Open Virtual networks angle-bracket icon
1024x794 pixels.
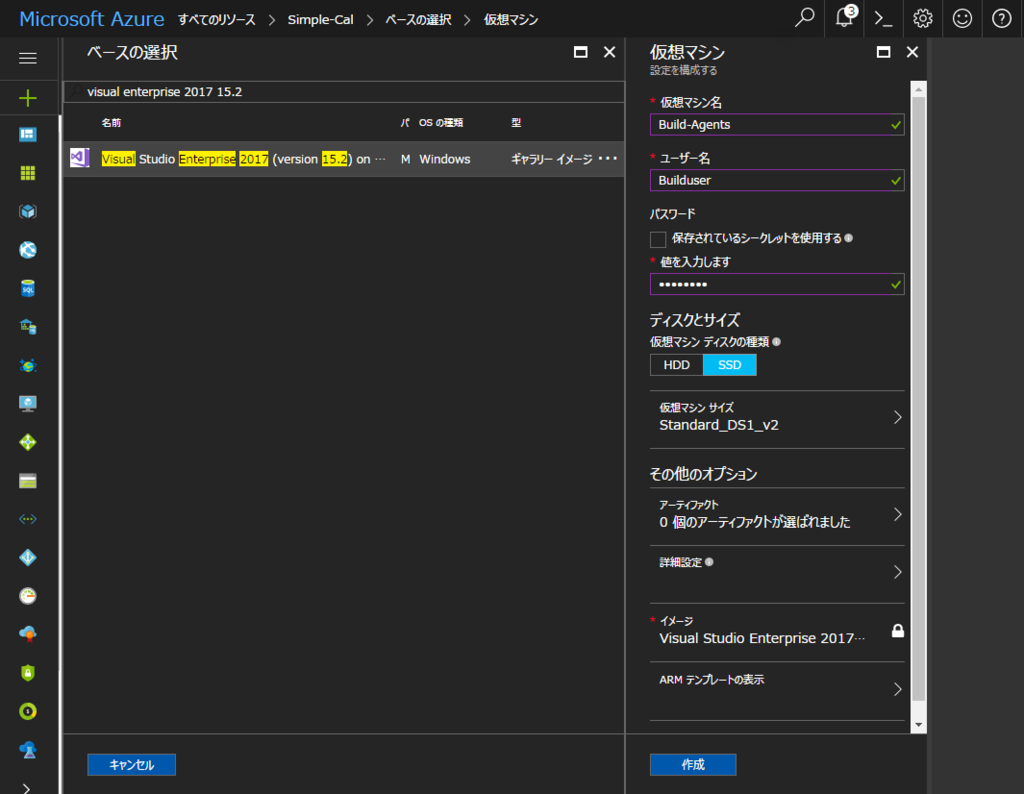point(27,519)
